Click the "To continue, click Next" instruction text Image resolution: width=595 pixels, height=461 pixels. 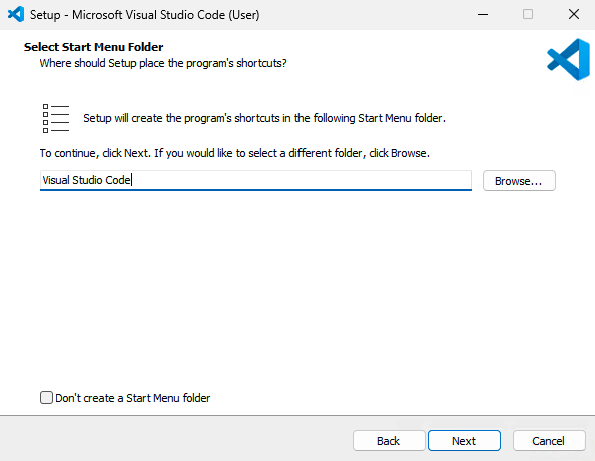tap(235, 153)
